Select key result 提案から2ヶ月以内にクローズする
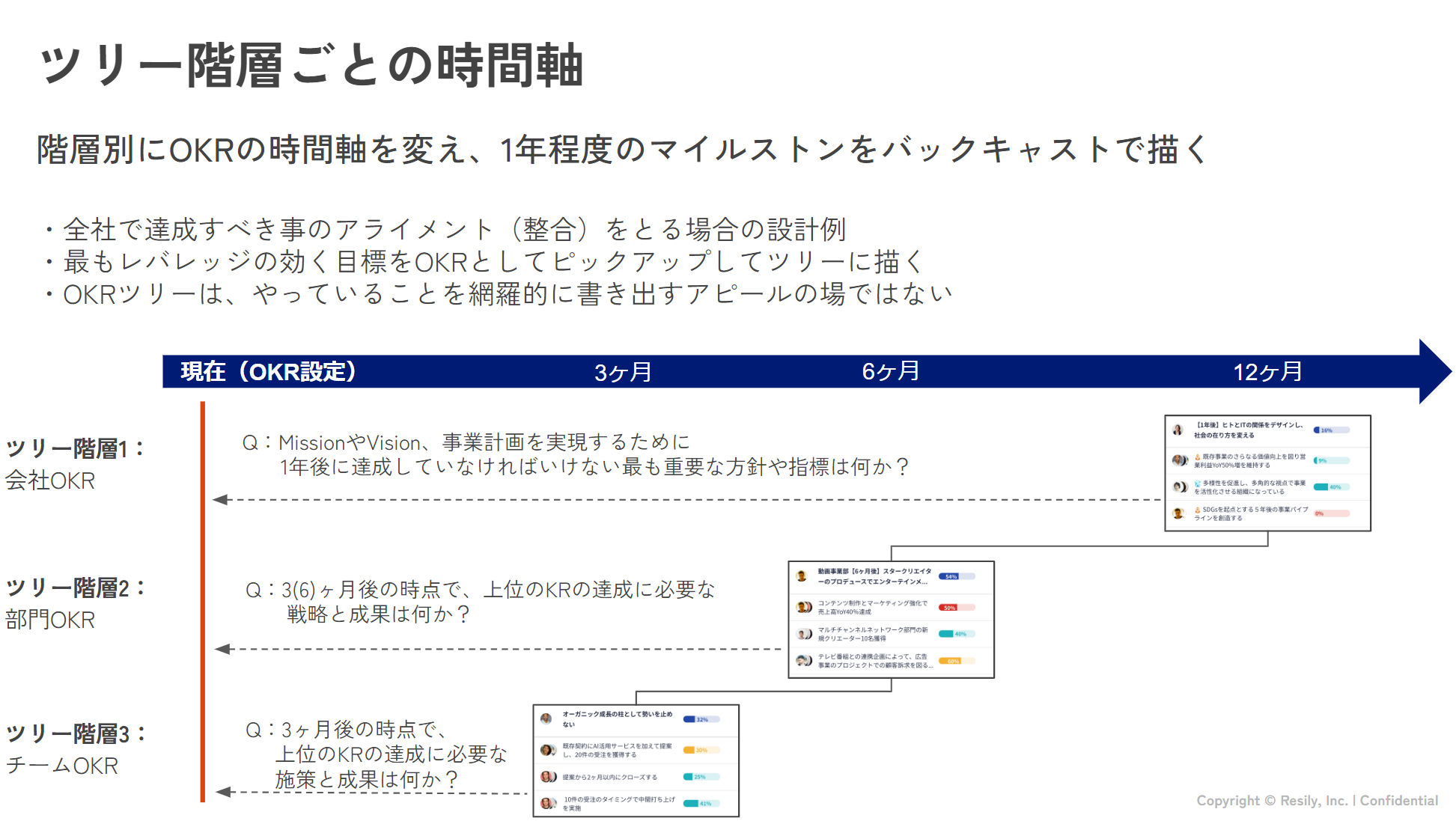Screen dimensions: 1456x824 click(610, 777)
